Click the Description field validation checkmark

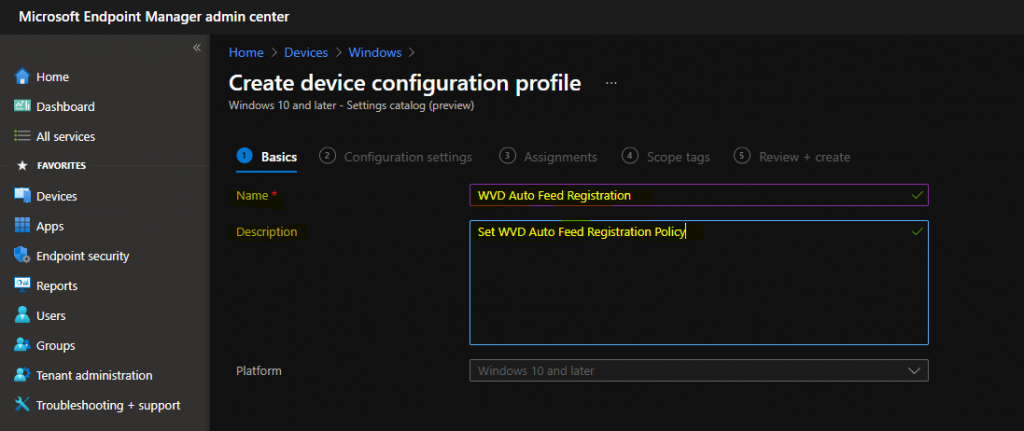pyautogui.click(x=918, y=231)
